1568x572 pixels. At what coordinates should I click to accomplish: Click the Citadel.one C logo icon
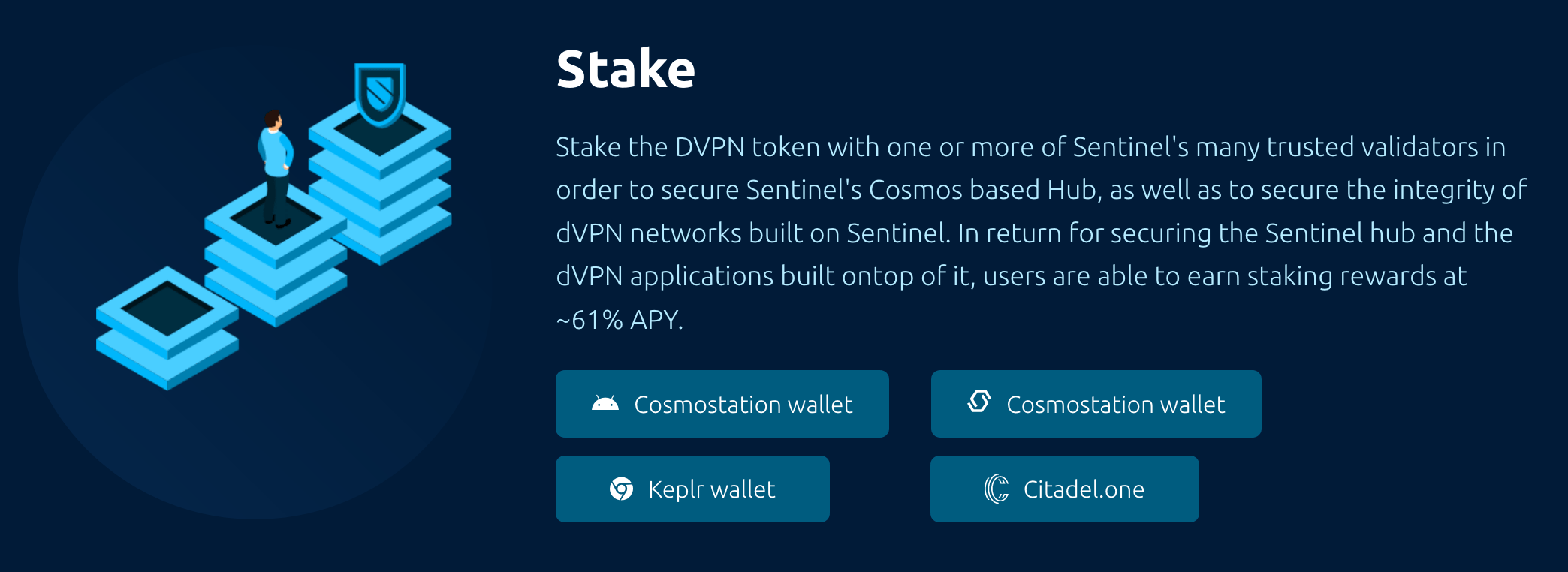tap(995, 489)
